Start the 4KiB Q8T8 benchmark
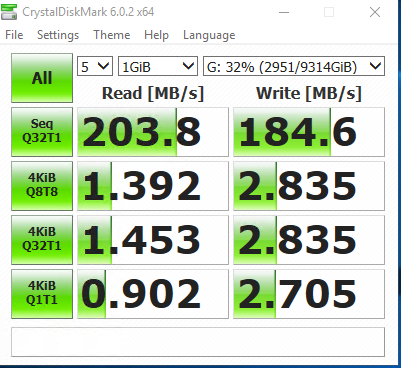 point(42,186)
